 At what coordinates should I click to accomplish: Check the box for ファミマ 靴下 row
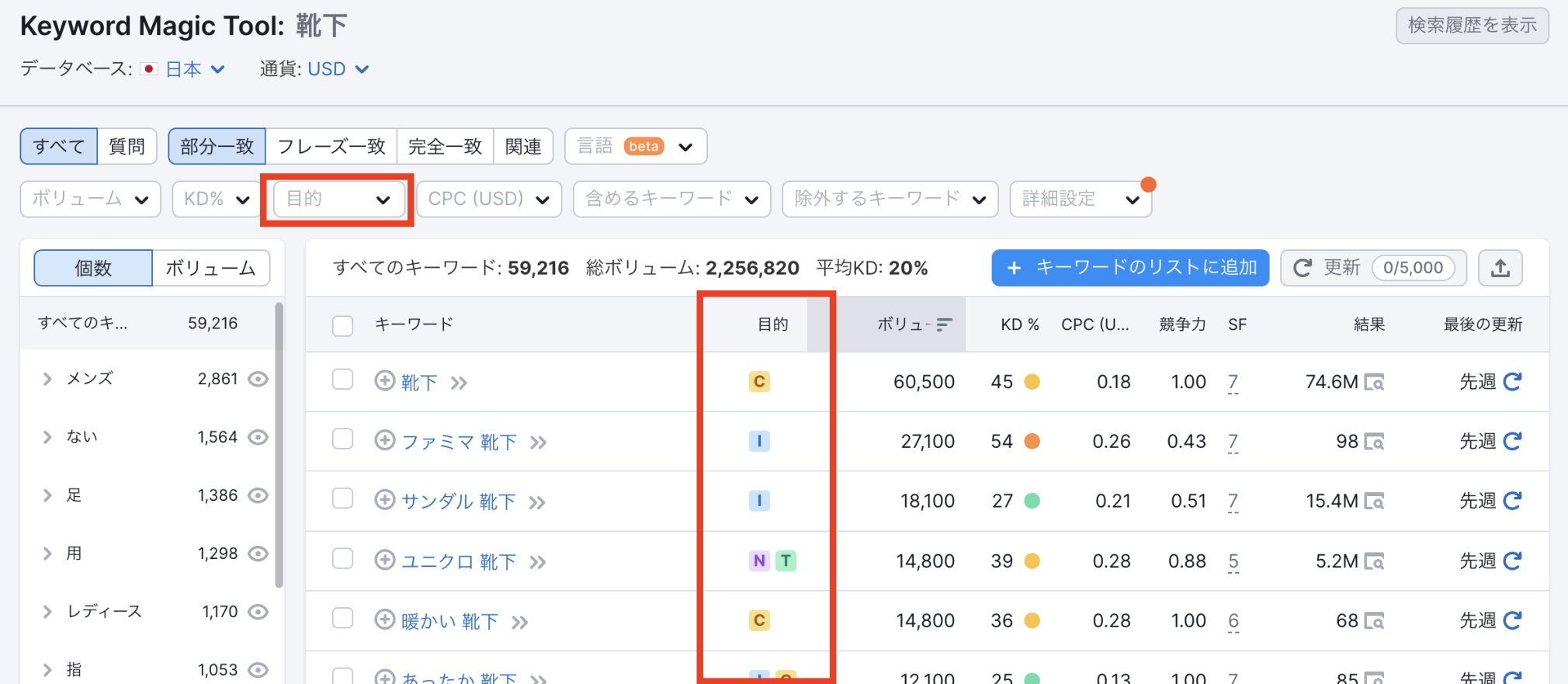(x=342, y=439)
